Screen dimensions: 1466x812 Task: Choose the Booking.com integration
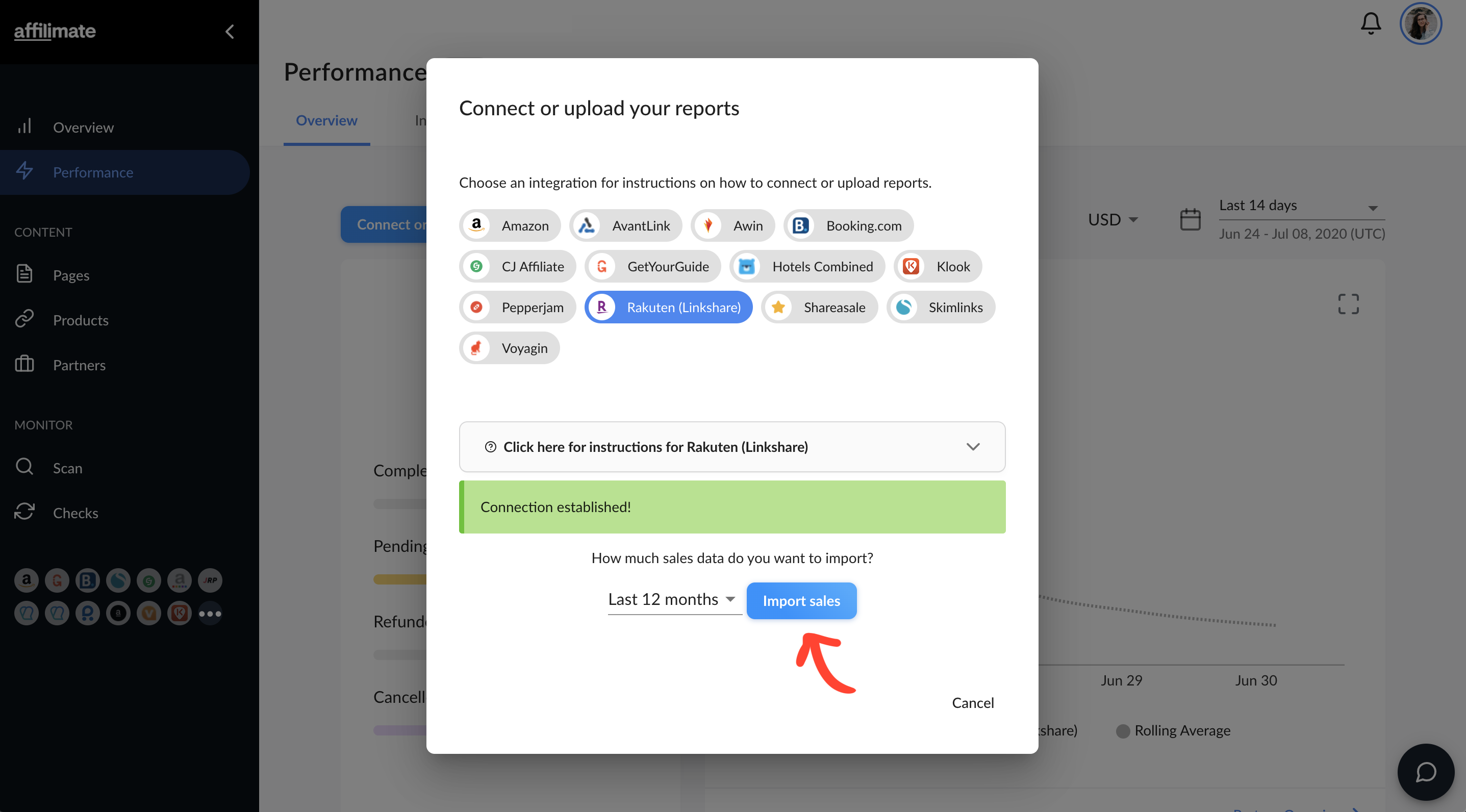848,225
